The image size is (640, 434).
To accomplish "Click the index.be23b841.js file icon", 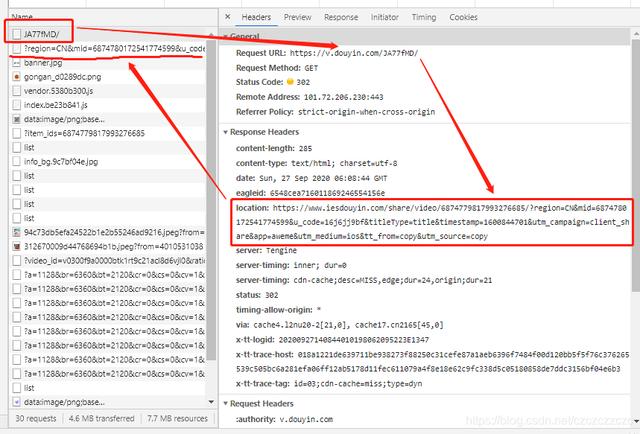I will 16,104.
